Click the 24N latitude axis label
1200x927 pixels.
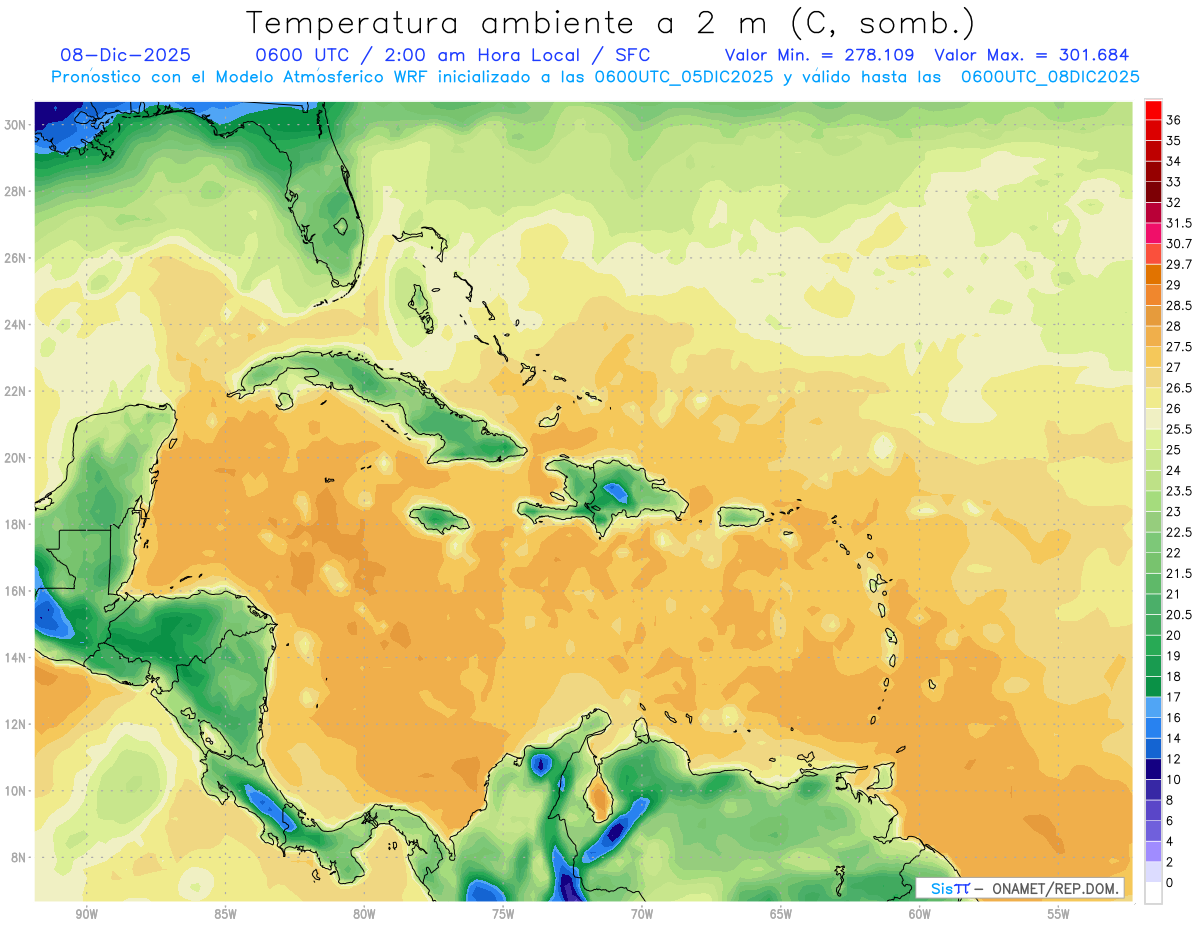[x=16, y=324]
